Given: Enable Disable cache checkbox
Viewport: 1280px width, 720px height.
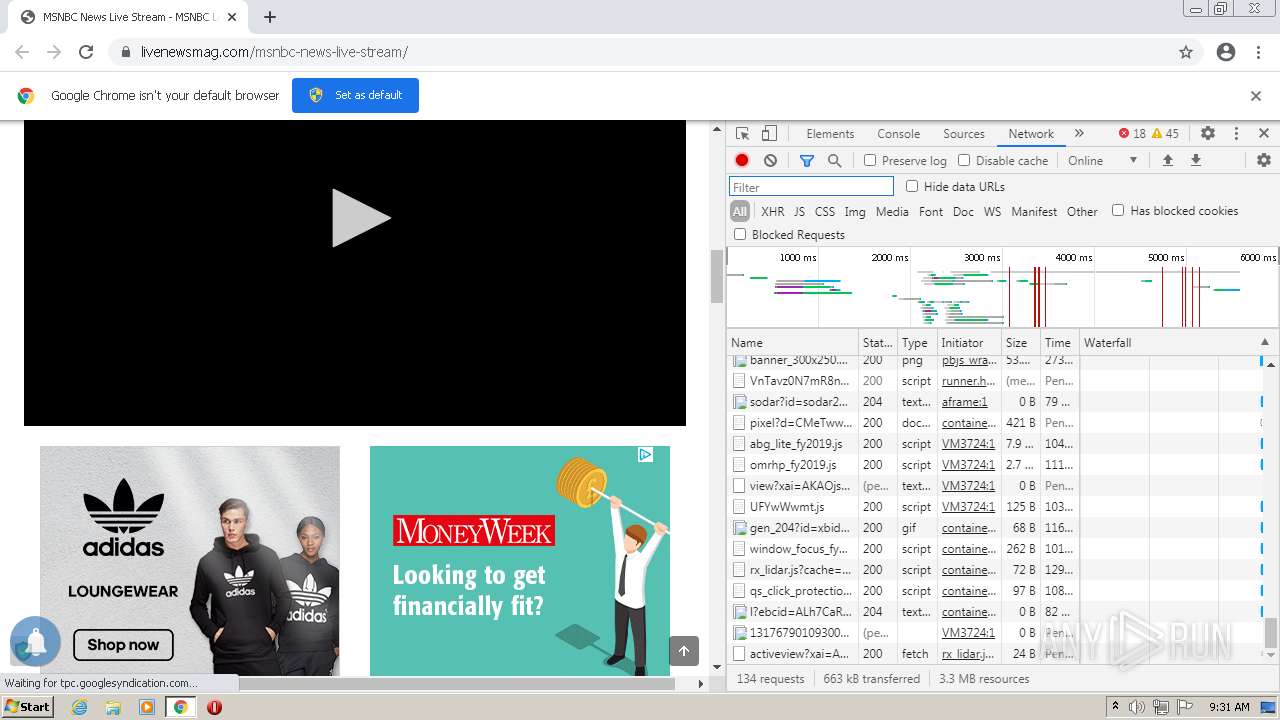Looking at the screenshot, I should coord(964,160).
